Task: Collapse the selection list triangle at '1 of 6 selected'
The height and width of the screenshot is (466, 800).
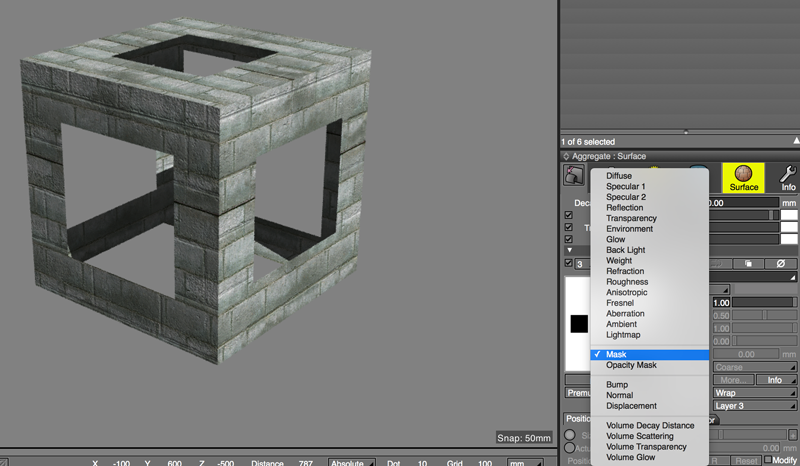Action: [796, 141]
